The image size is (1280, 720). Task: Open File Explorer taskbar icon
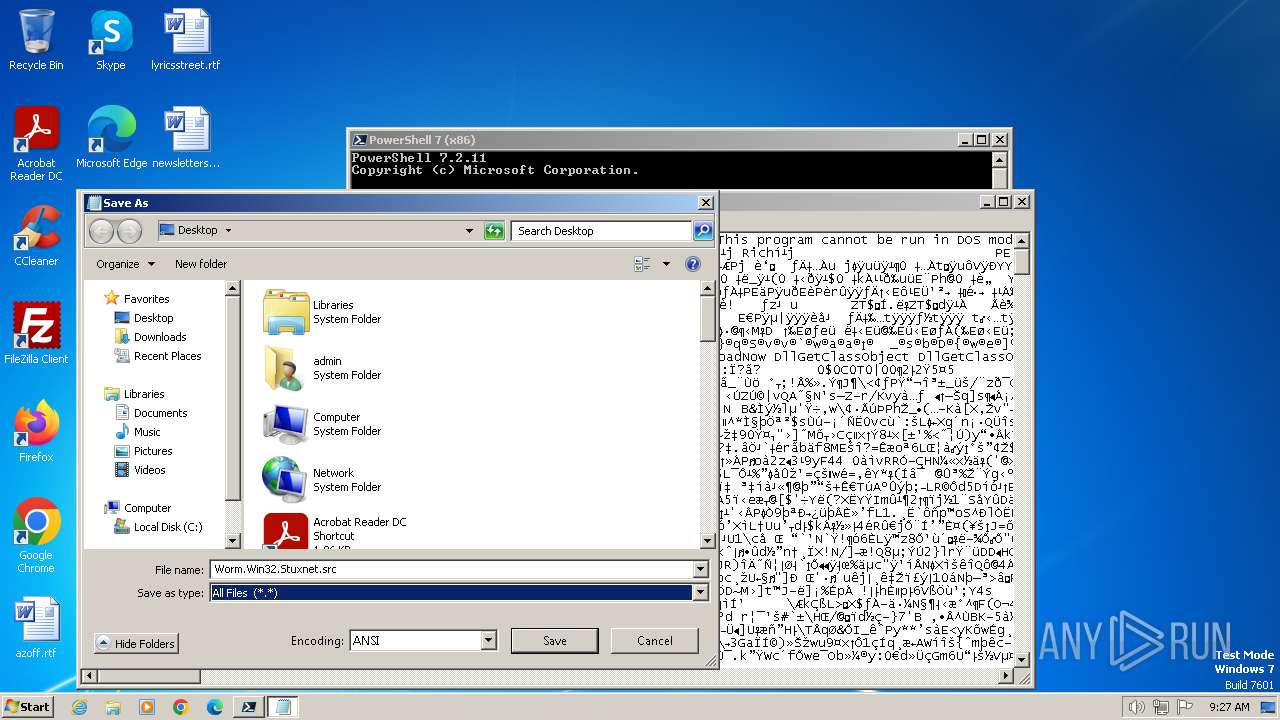coord(113,707)
